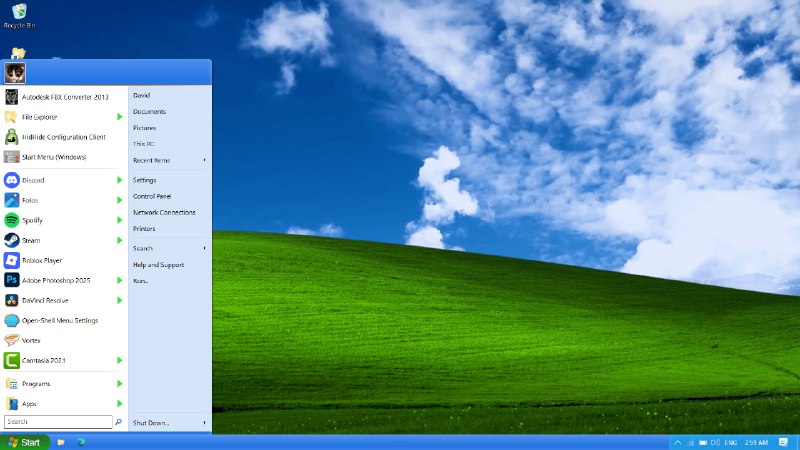Click the Camtasia 2021 green icon
The height and width of the screenshot is (450, 800).
pyautogui.click(x=11, y=360)
